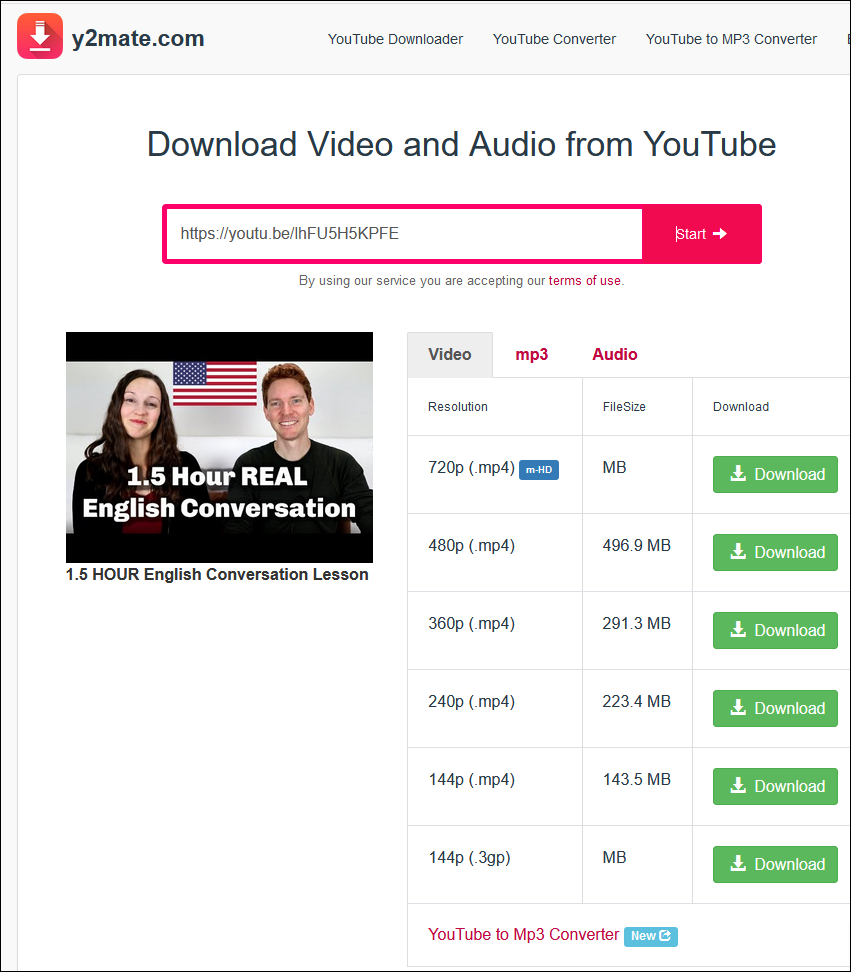This screenshot has width=851, height=972.
Task: Switch to the mp3 tab
Action: click(x=532, y=355)
